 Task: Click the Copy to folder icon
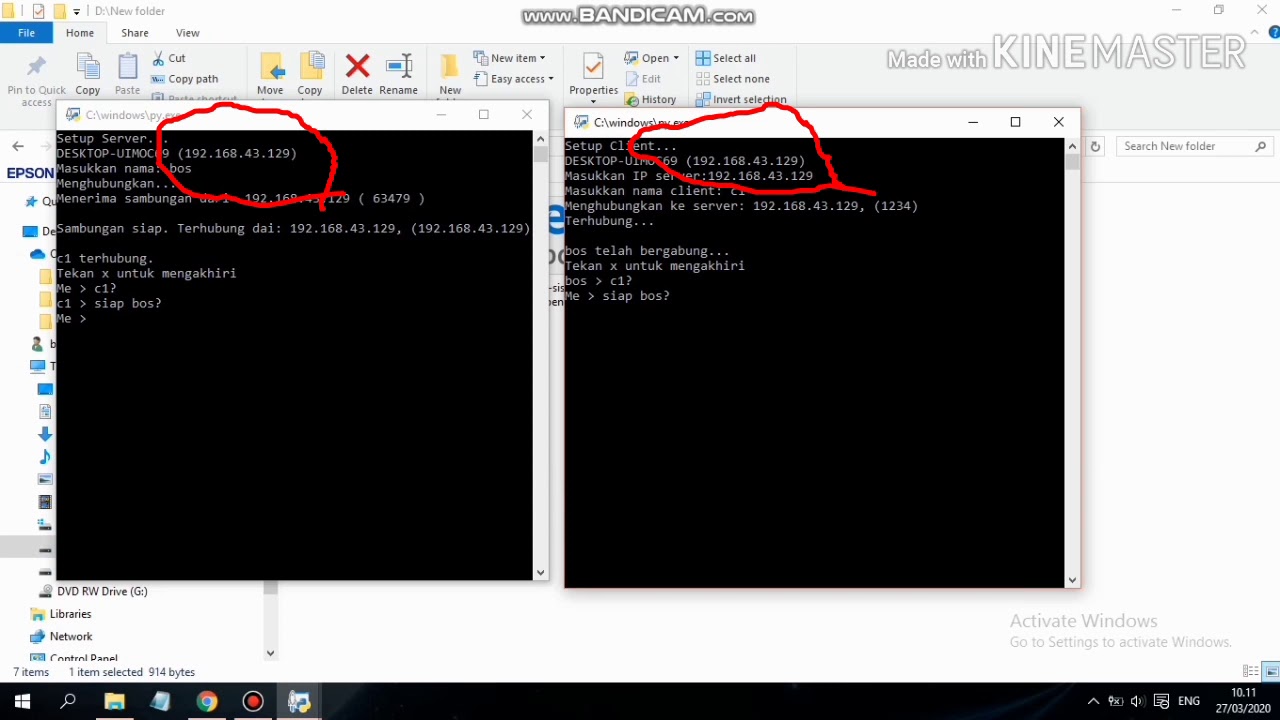coord(310,67)
